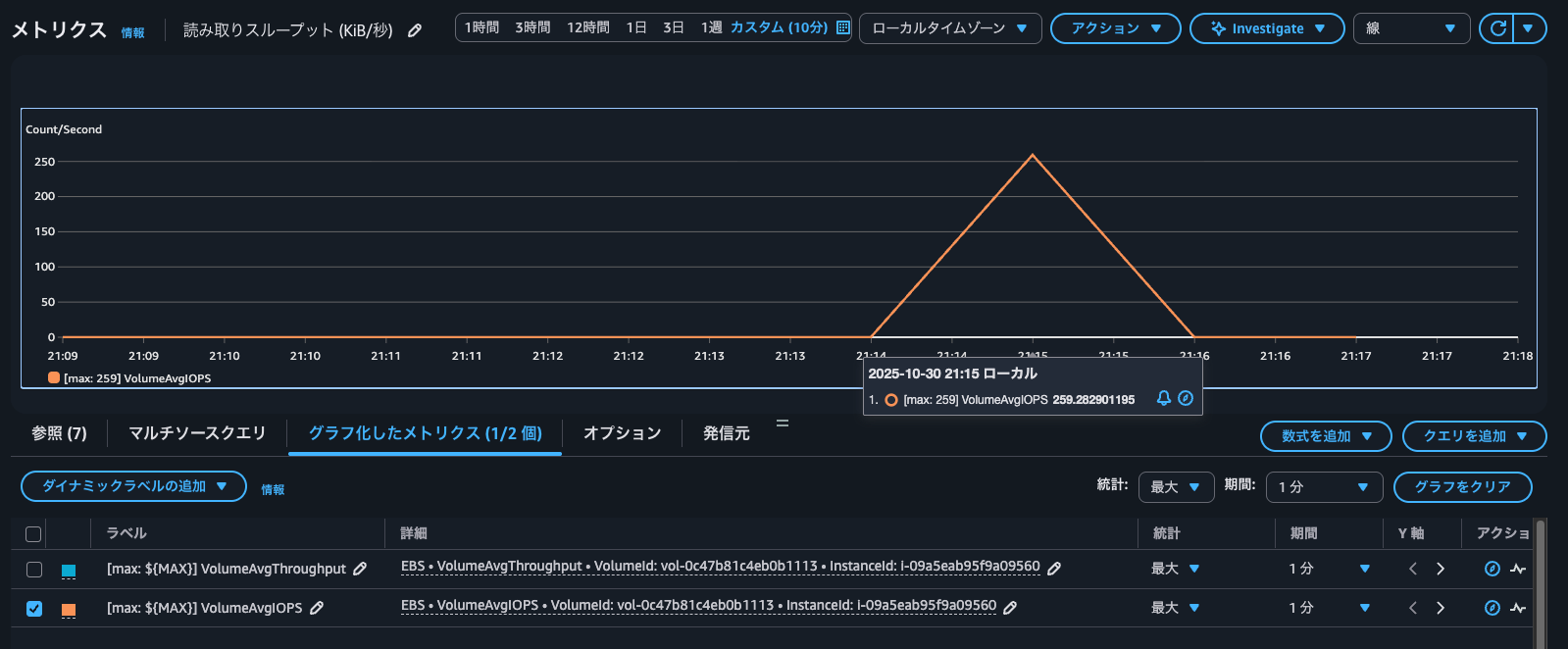1568x649 pixels.
Task: Open the ローカルタイムゾーン dropdown
Action: [x=950, y=28]
